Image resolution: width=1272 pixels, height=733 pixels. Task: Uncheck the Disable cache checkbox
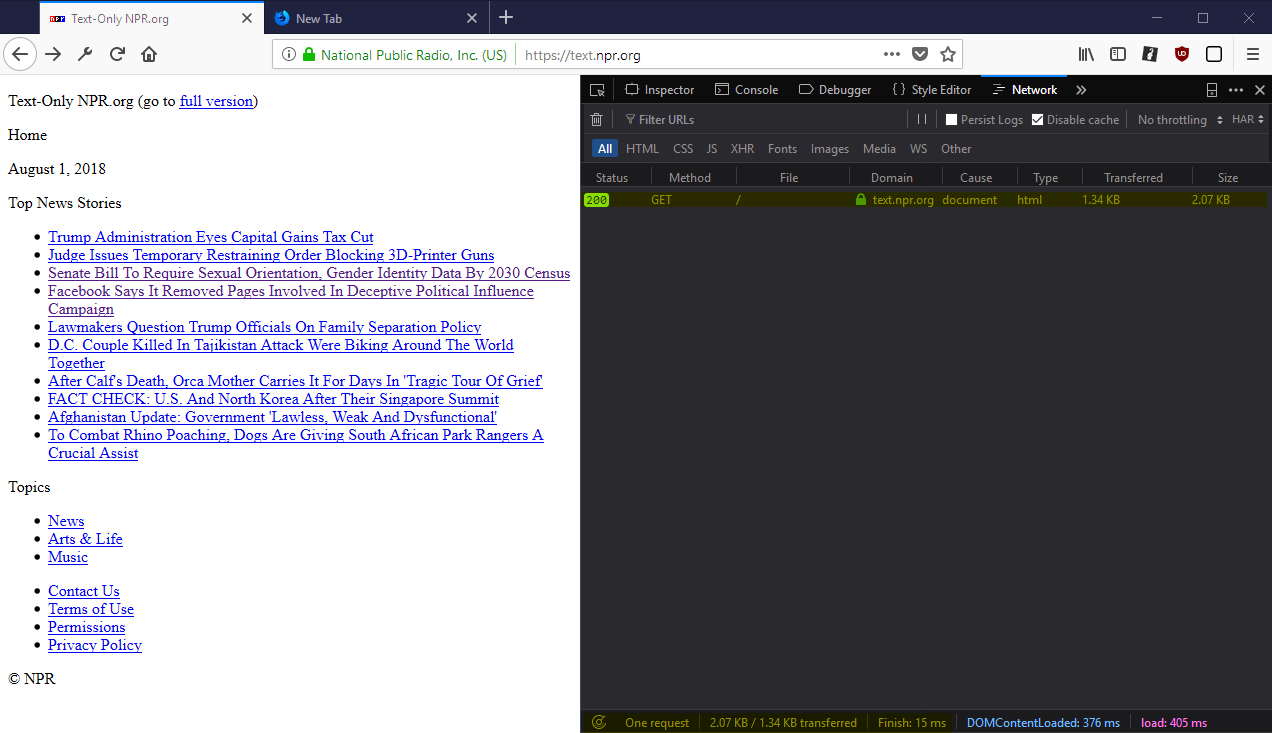pos(1038,120)
